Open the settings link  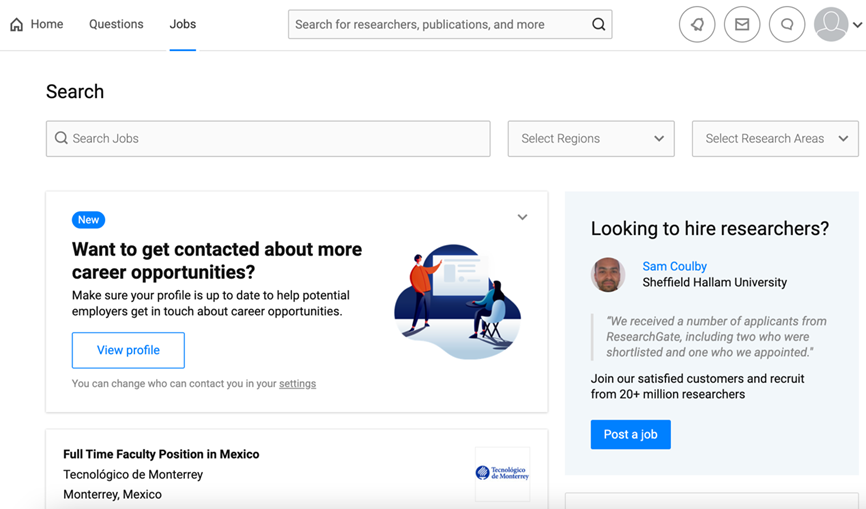click(297, 384)
